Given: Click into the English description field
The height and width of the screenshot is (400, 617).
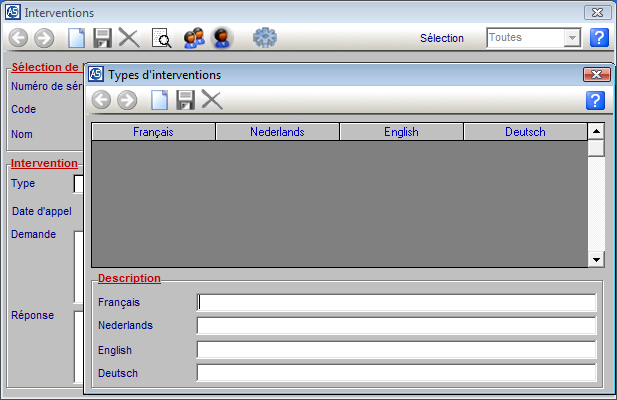Looking at the screenshot, I should point(396,350).
